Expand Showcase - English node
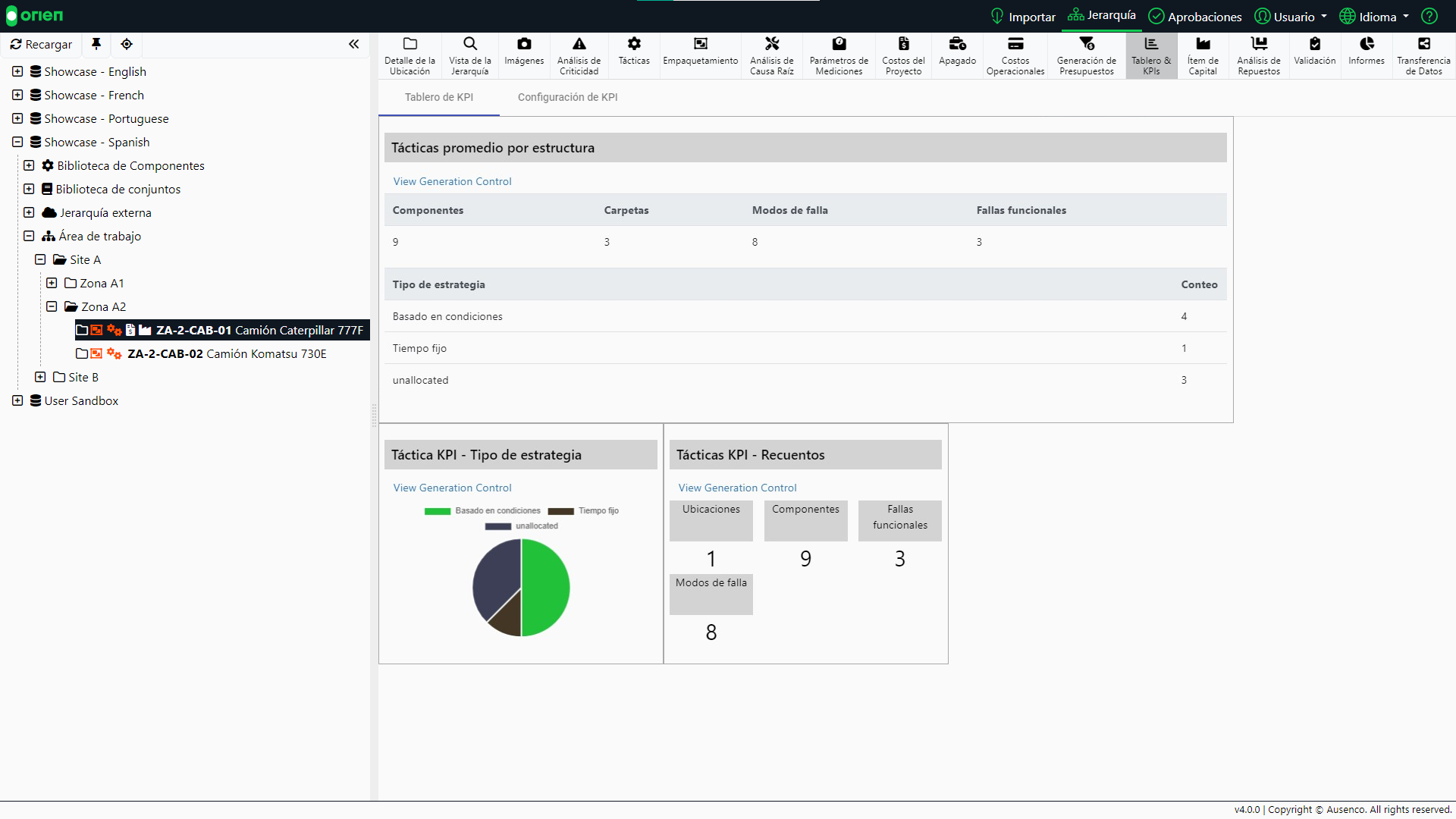Viewport: 1456px width, 819px height. [x=17, y=71]
